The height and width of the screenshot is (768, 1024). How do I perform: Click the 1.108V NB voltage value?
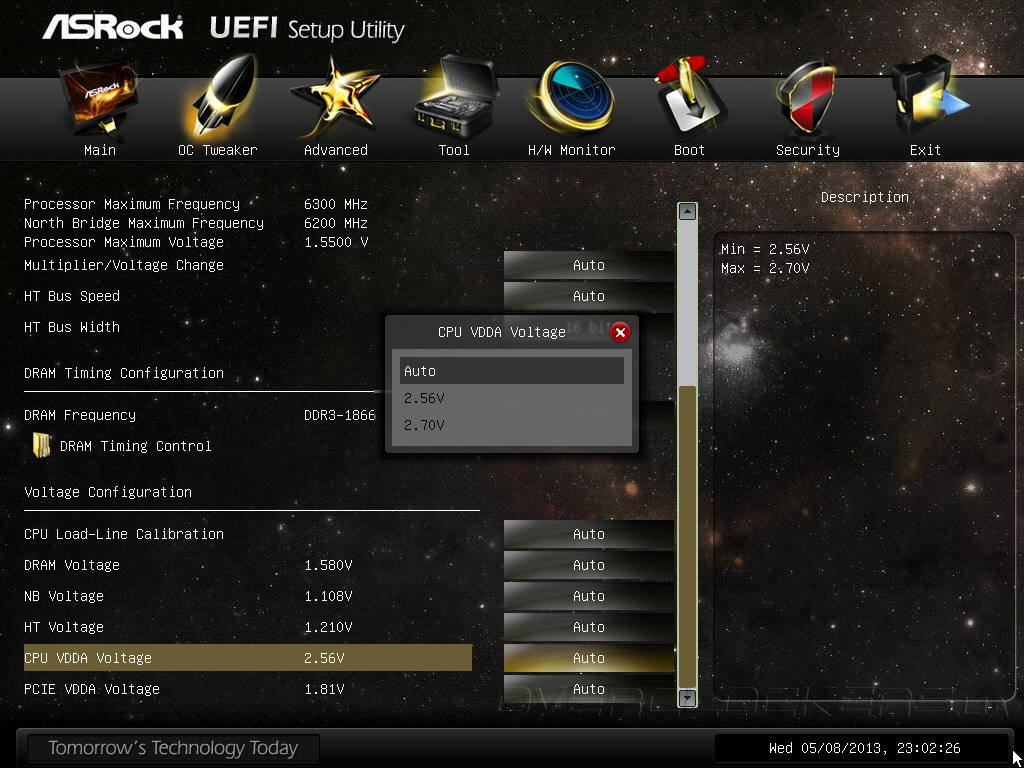click(328, 596)
